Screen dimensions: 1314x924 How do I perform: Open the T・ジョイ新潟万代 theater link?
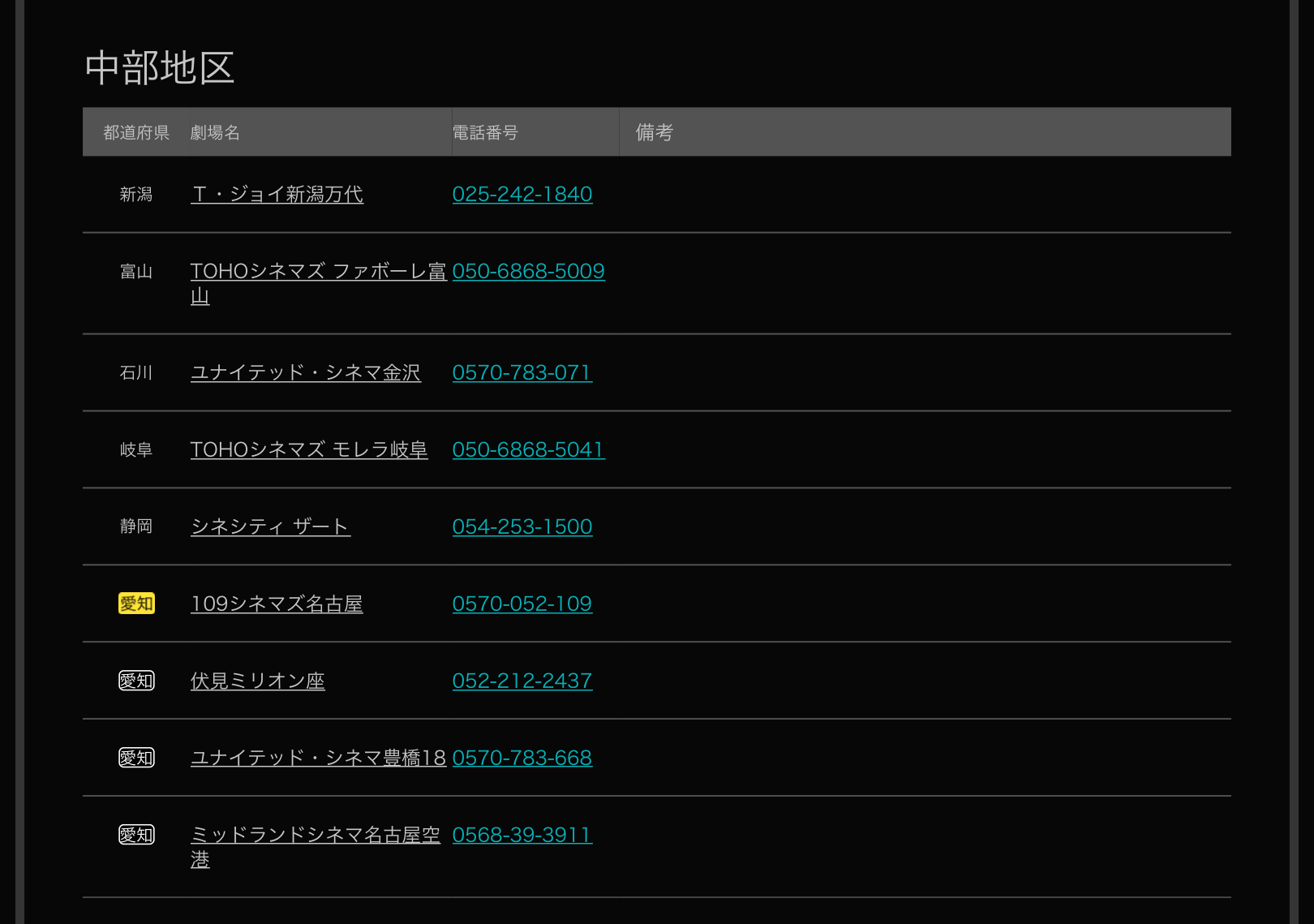click(x=277, y=195)
